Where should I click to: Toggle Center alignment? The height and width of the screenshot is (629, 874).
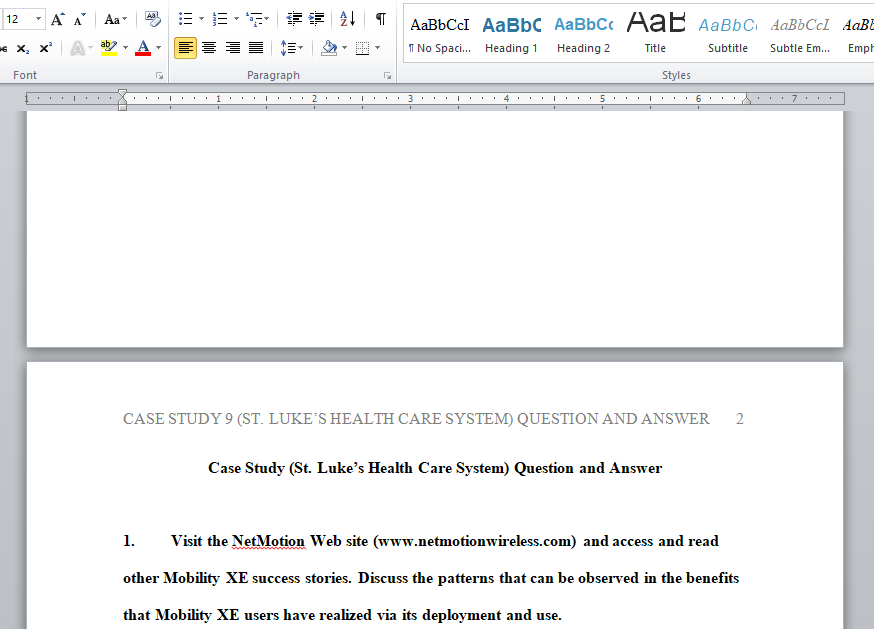pos(209,48)
